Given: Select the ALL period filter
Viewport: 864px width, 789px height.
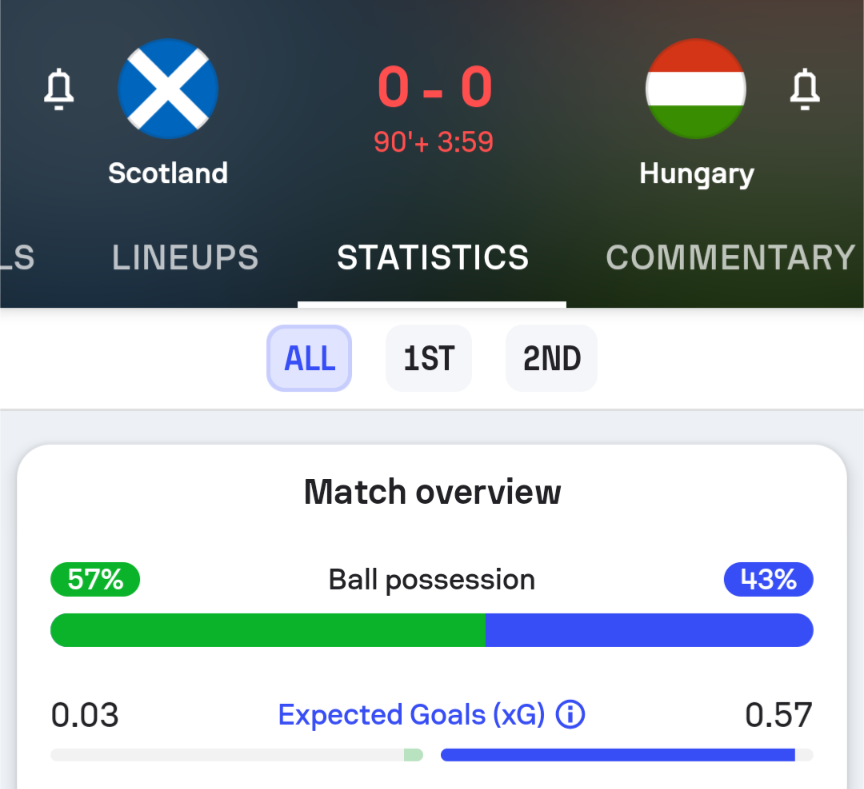Looking at the screenshot, I should pos(309,358).
